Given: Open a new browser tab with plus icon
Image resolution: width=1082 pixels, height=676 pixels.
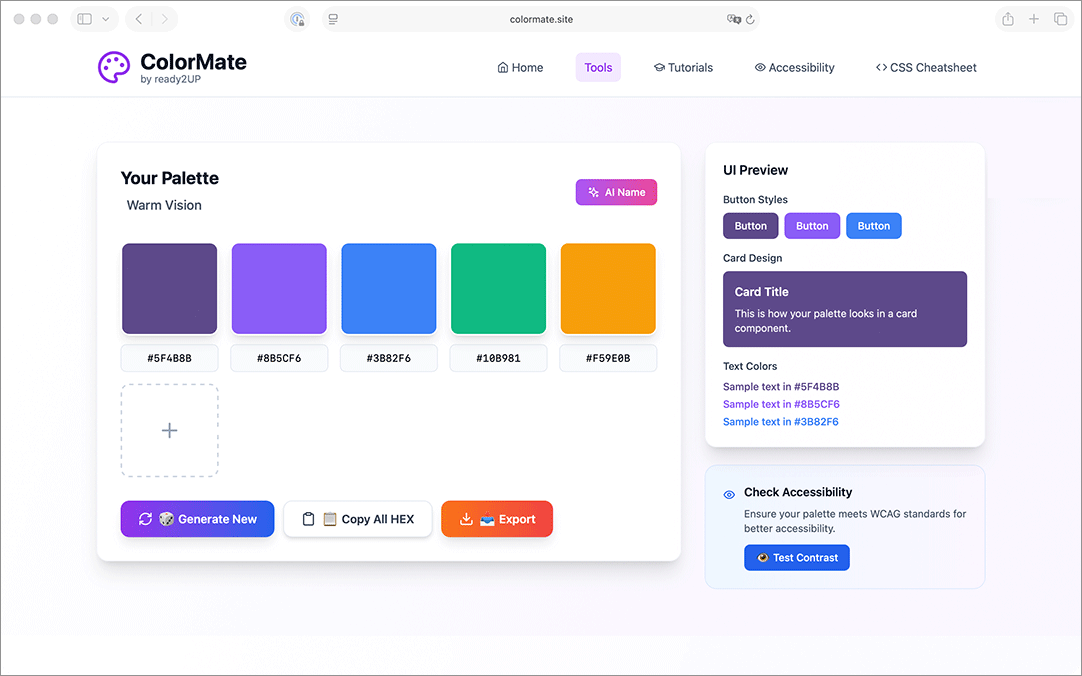Looking at the screenshot, I should [x=1034, y=19].
